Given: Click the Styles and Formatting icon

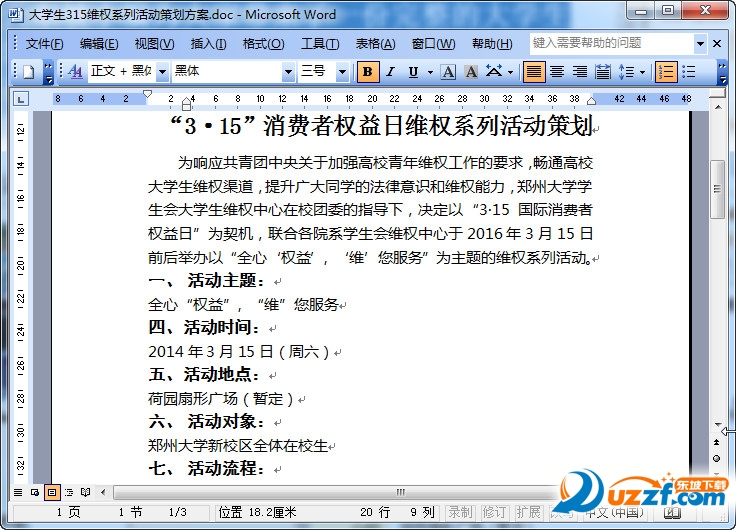Looking at the screenshot, I should point(75,72).
